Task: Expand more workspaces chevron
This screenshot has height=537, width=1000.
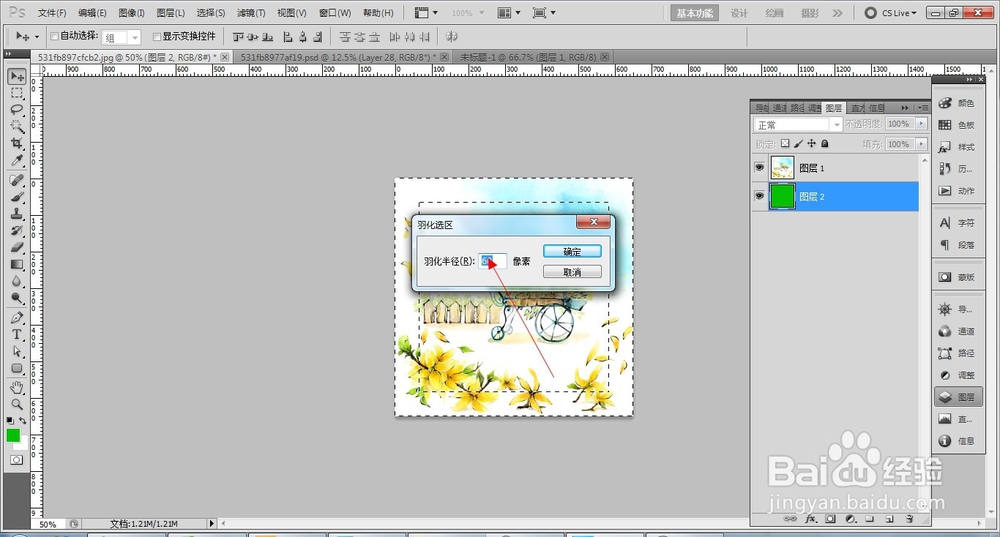Action: (837, 13)
